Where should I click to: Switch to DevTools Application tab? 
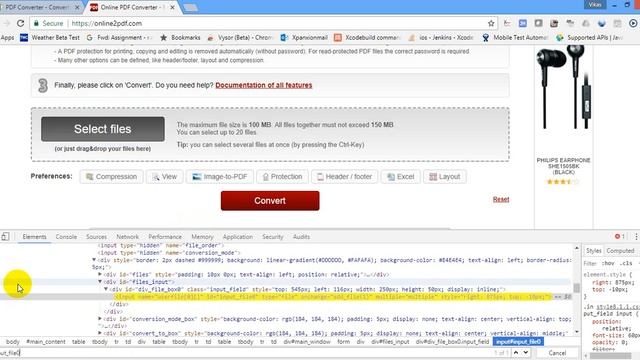point(238,237)
